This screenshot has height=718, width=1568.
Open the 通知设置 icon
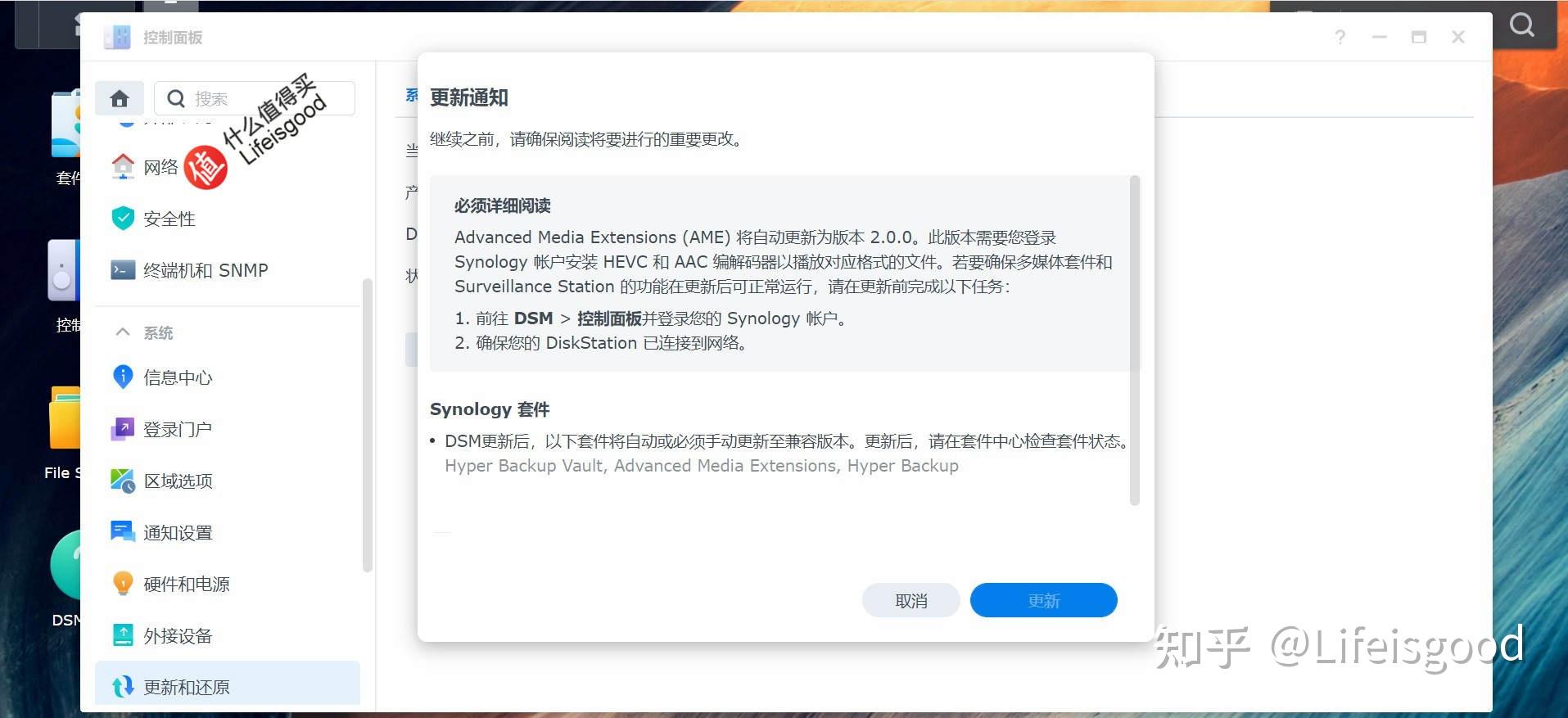click(123, 532)
